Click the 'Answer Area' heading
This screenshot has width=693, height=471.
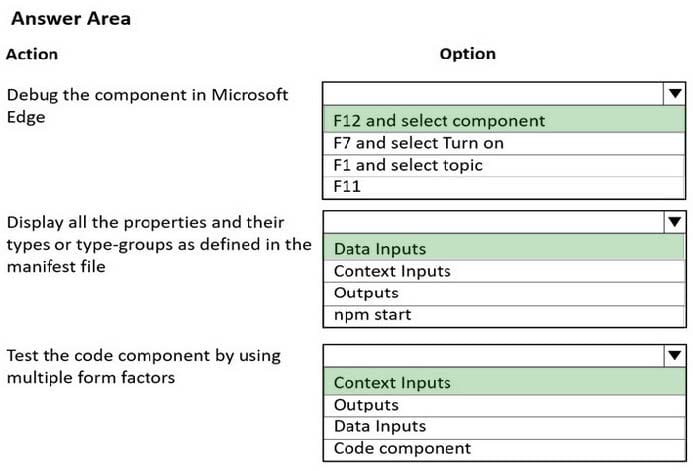70,19
